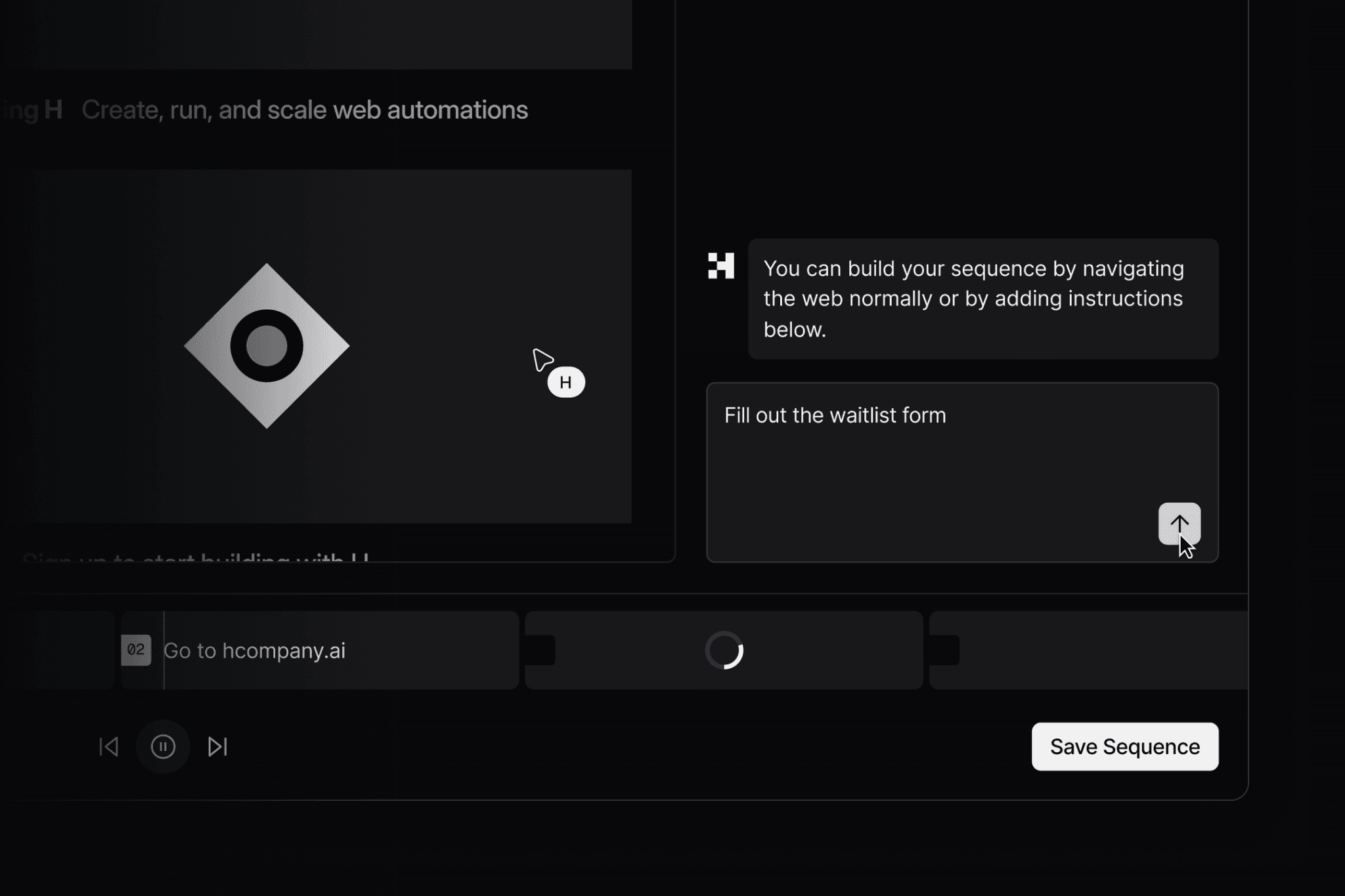Click the diamond logo in the preview
The width and height of the screenshot is (1345, 896).
267,346
